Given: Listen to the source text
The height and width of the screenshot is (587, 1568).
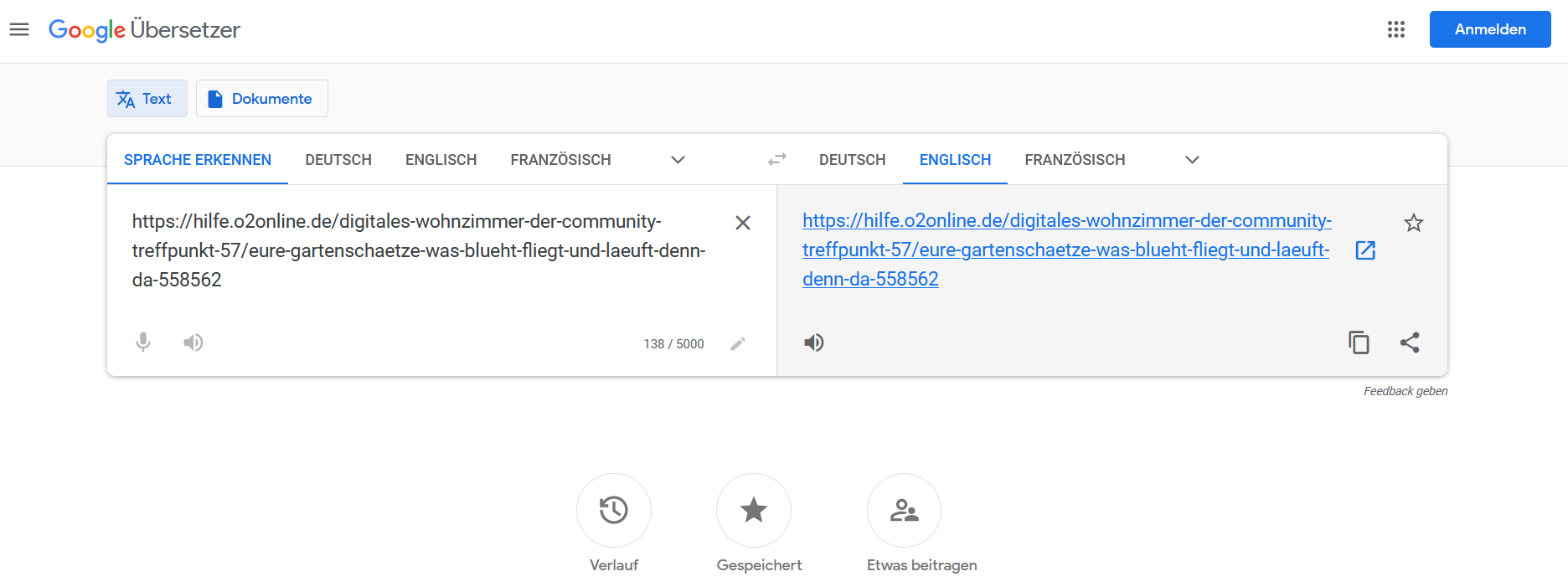Looking at the screenshot, I should pos(193,342).
